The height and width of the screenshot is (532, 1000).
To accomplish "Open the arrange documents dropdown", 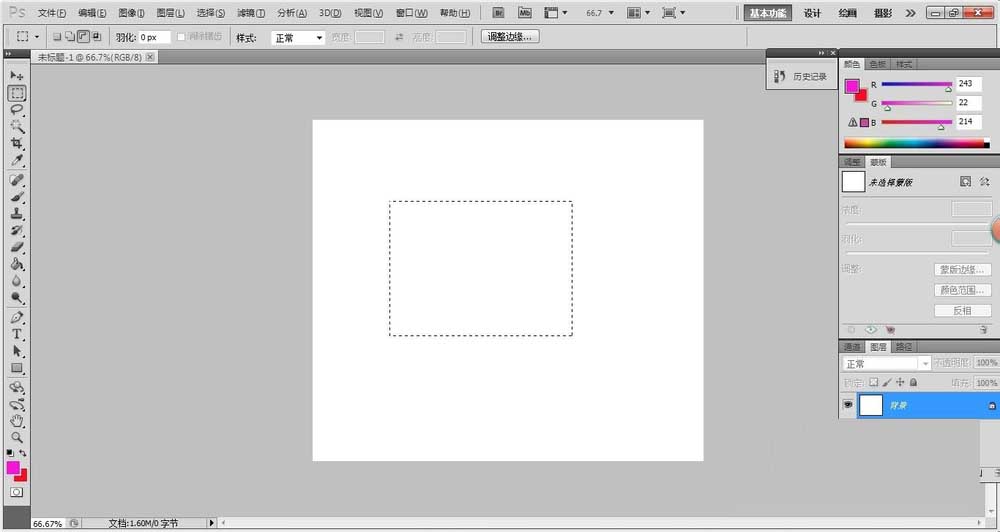I will click(638, 13).
